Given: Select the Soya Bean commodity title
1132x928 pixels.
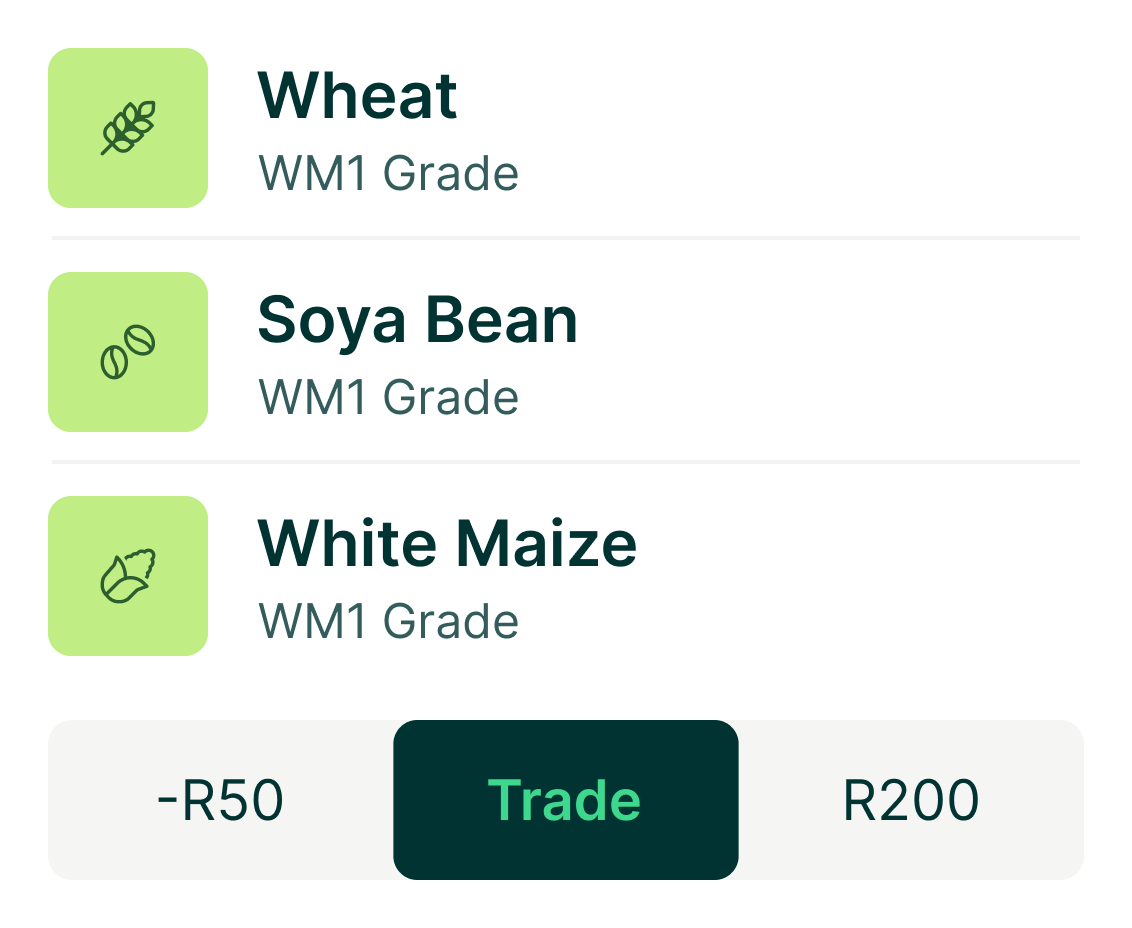Looking at the screenshot, I should [x=417, y=320].
